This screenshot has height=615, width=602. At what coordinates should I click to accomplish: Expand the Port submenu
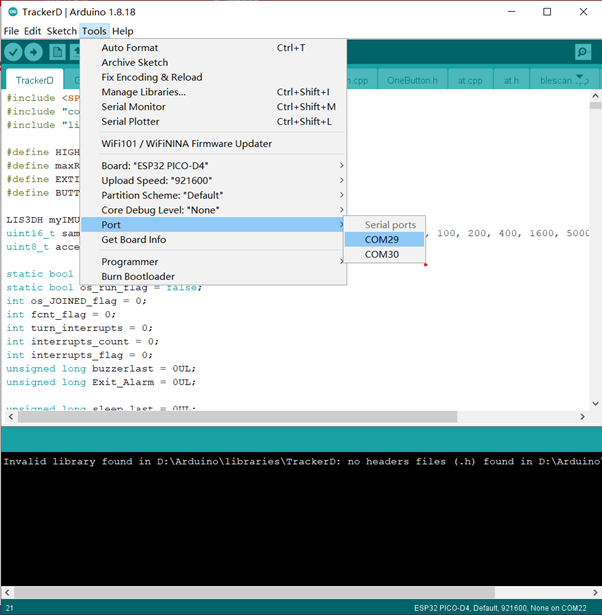tap(213, 225)
